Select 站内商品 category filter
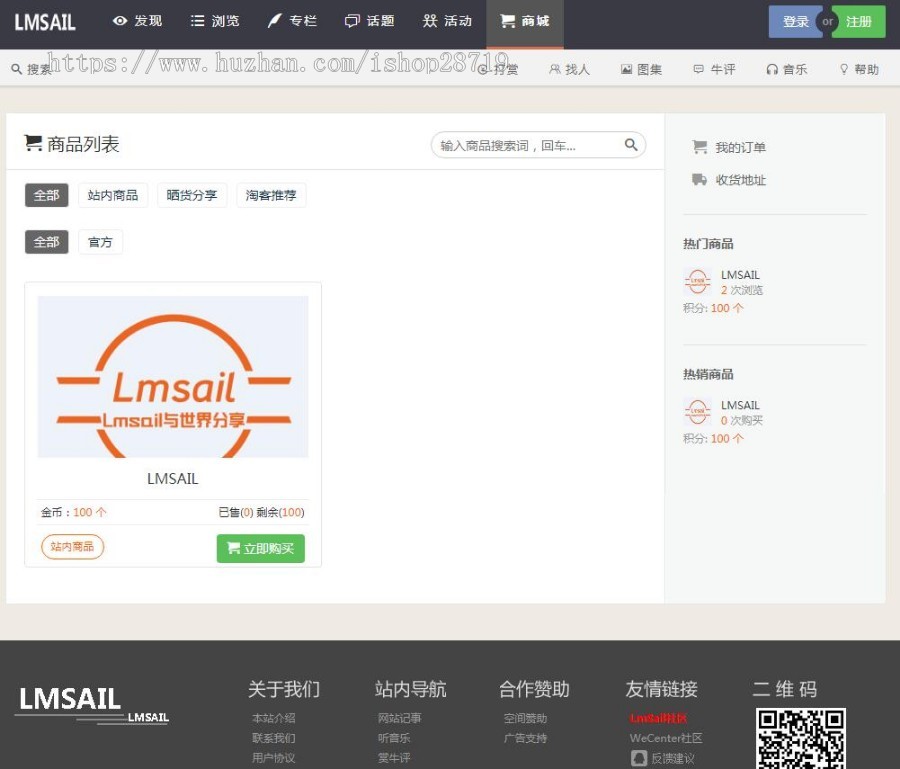 coord(113,195)
